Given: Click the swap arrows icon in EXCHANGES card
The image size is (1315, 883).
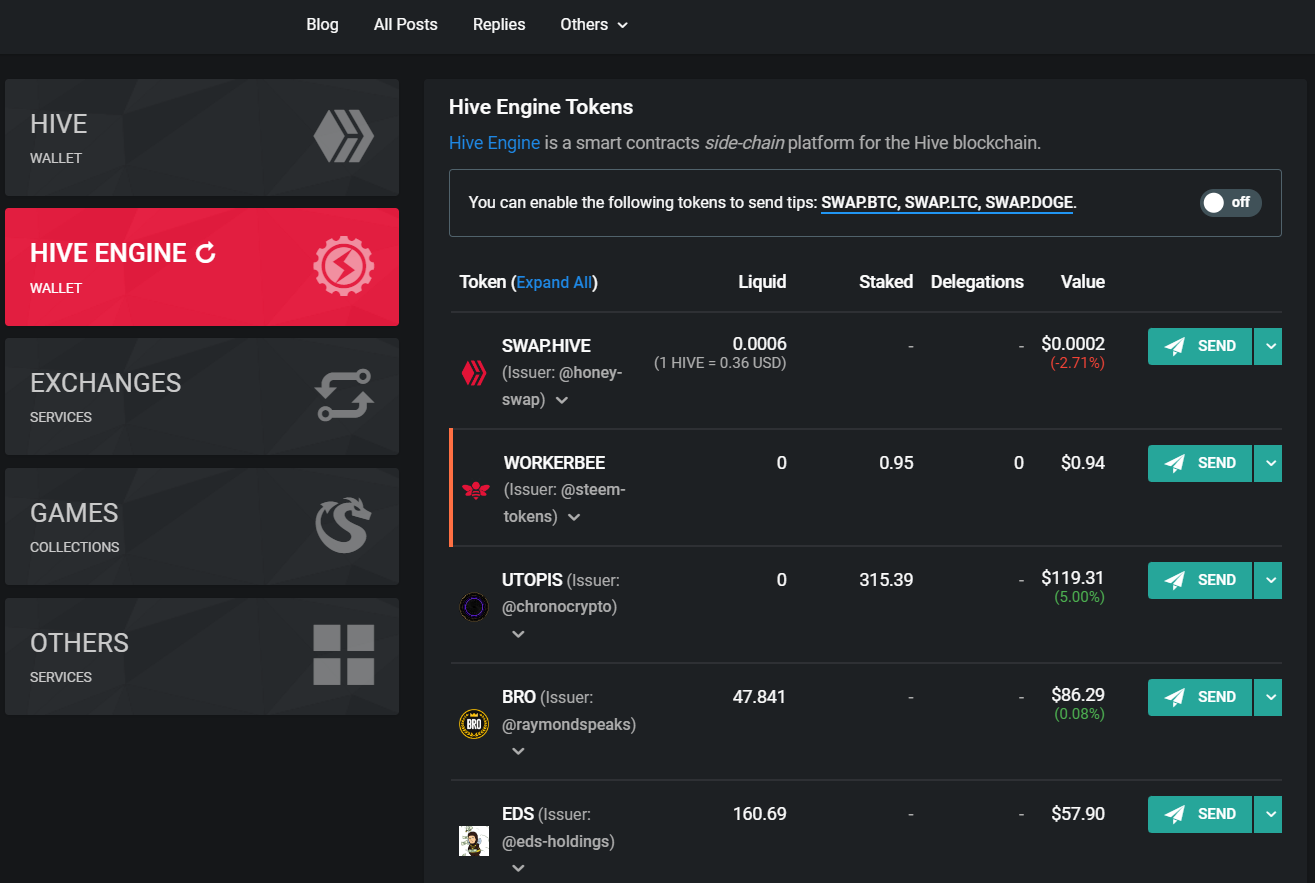Looking at the screenshot, I should pos(343,395).
